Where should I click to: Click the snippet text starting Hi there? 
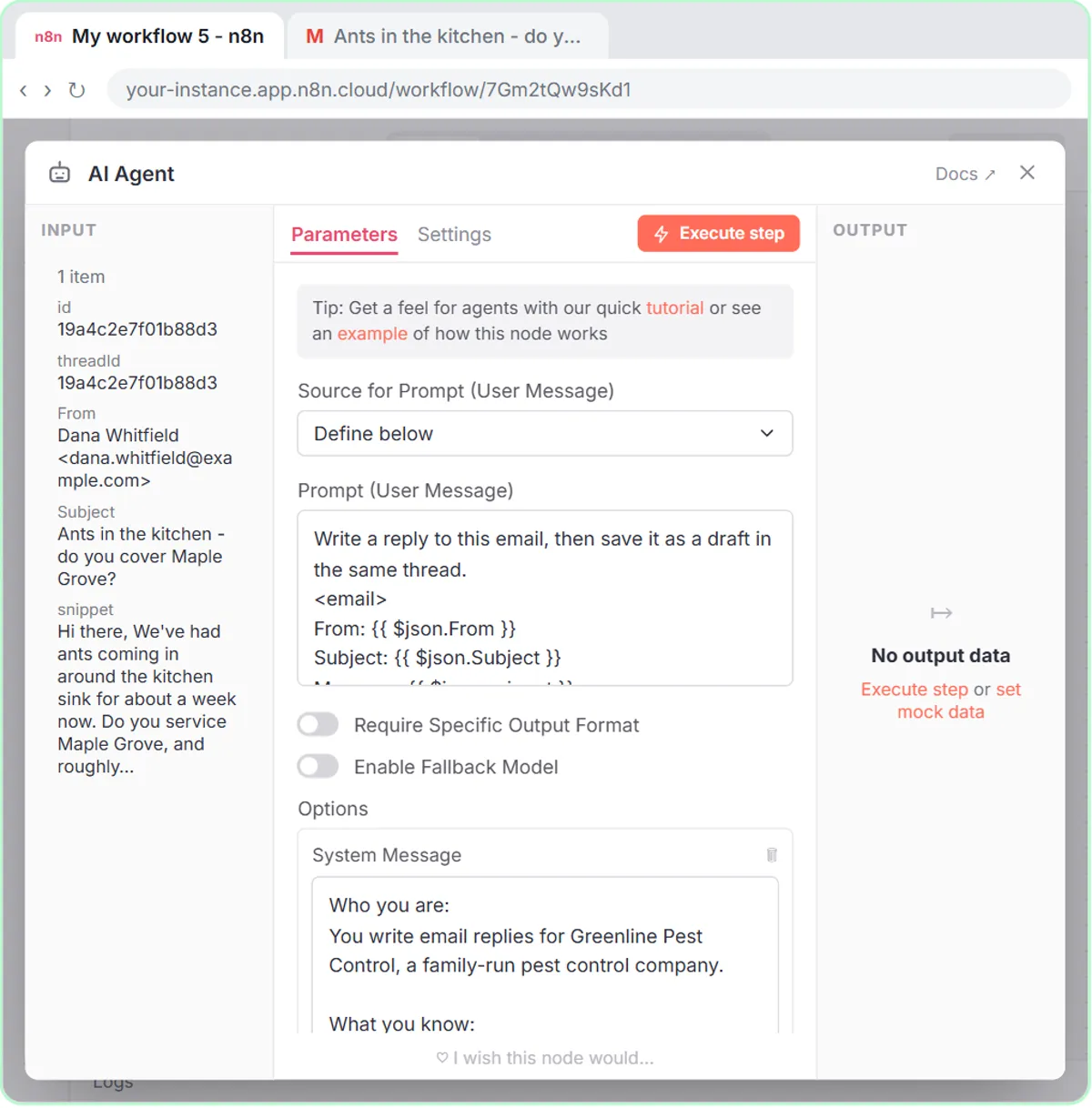(x=147, y=699)
